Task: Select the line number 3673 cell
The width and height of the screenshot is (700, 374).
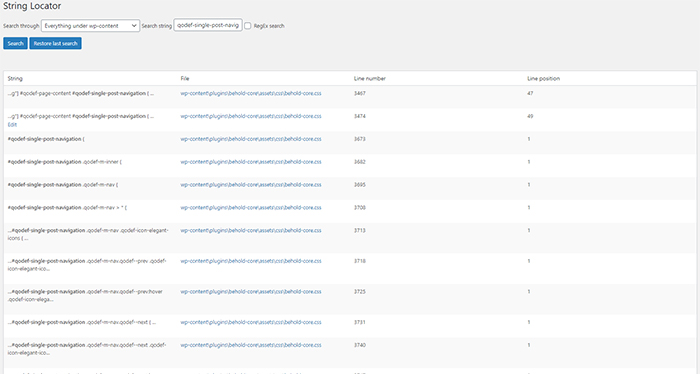Action: coord(360,139)
